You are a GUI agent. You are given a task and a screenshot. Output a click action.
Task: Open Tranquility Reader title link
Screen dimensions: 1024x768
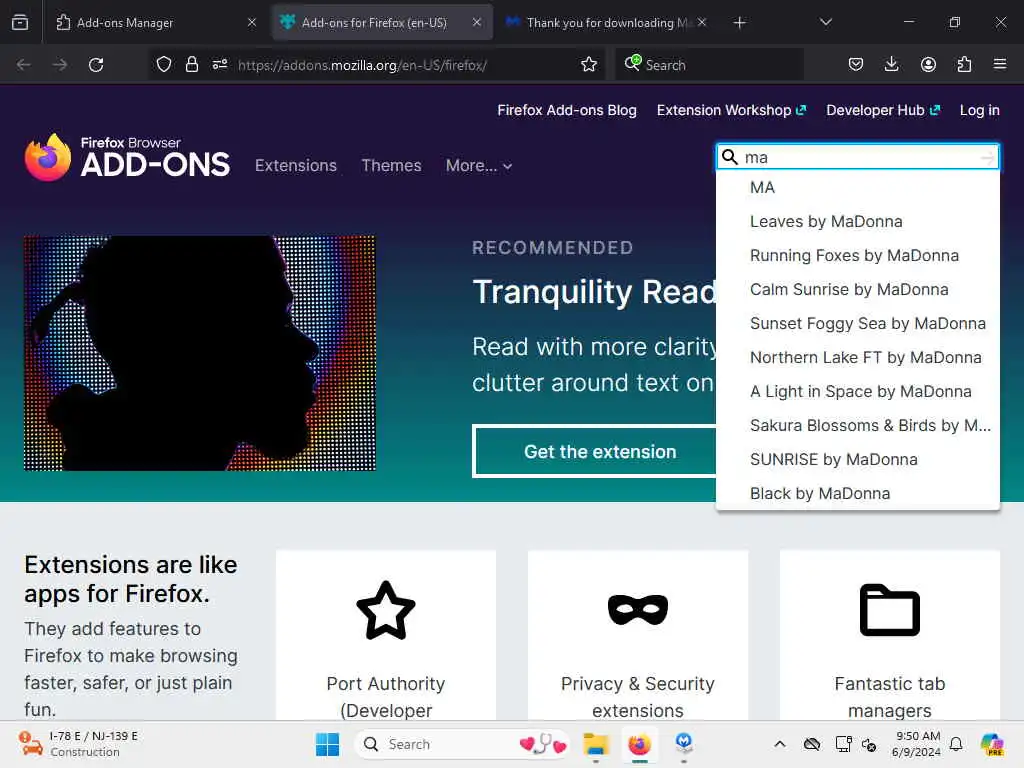click(x=594, y=292)
